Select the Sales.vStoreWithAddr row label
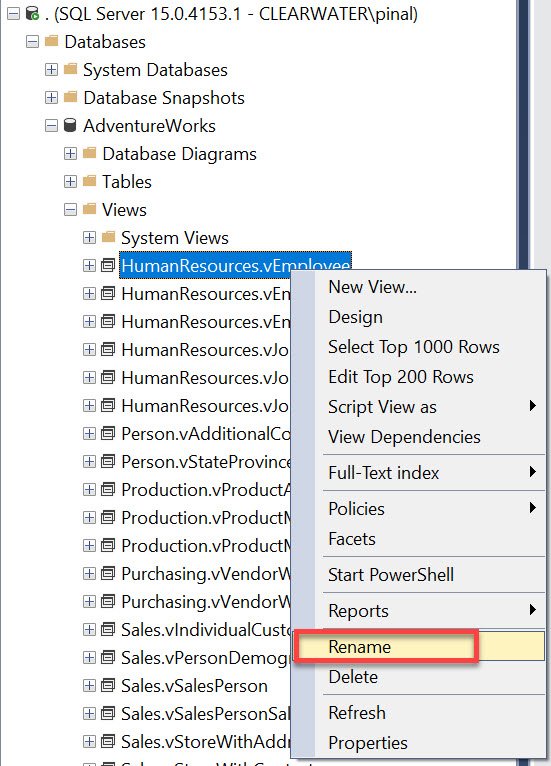 tap(206, 742)
